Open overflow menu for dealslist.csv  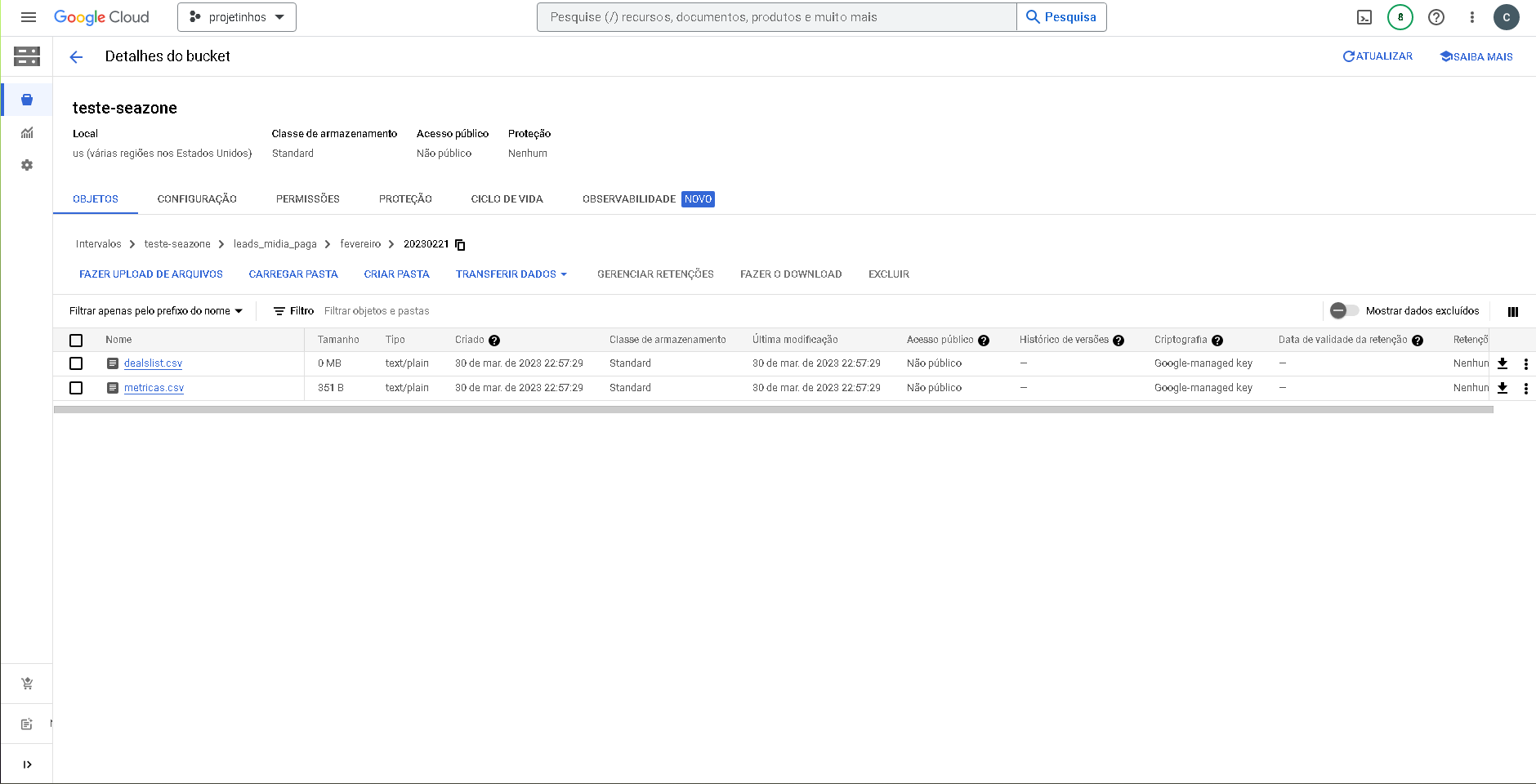pos(1526,363)
